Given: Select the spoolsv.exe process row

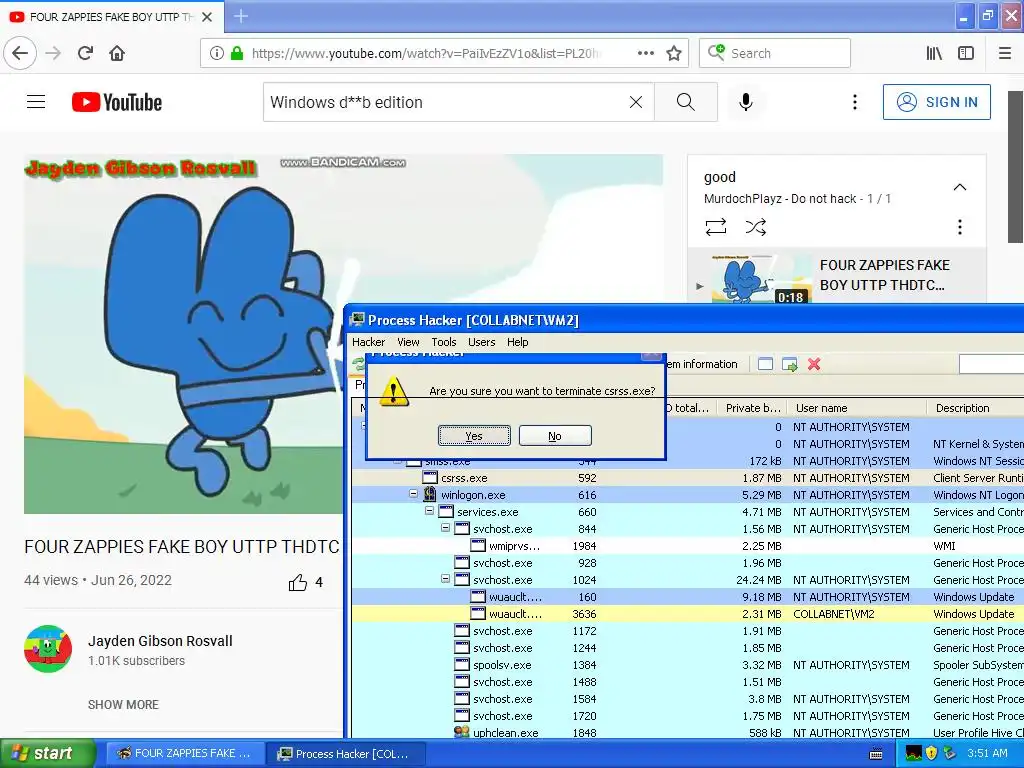Looking at the screenshot, I should coord(688,664).
